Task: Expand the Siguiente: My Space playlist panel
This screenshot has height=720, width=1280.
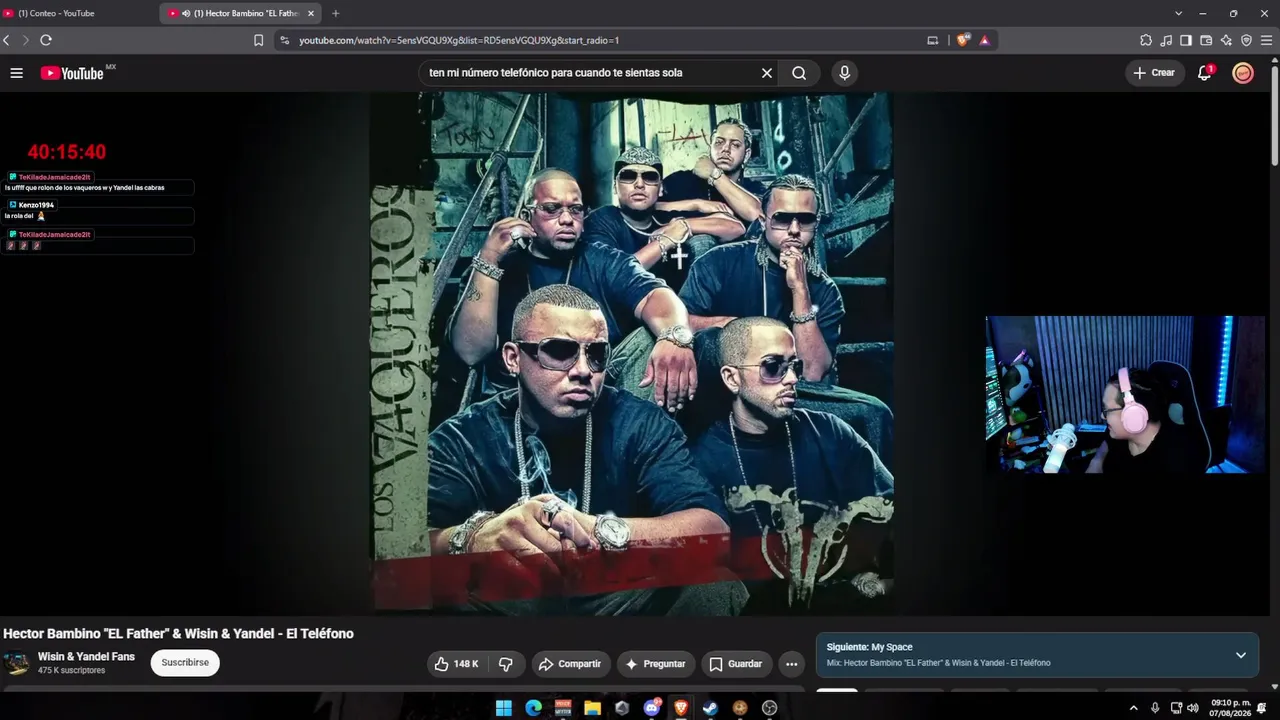Action: (1241, 655)
